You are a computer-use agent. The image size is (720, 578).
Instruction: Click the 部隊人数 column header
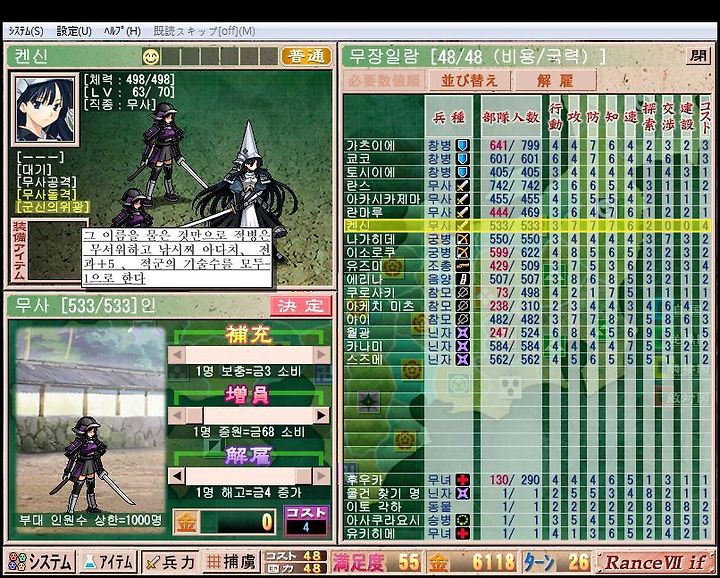511,117
